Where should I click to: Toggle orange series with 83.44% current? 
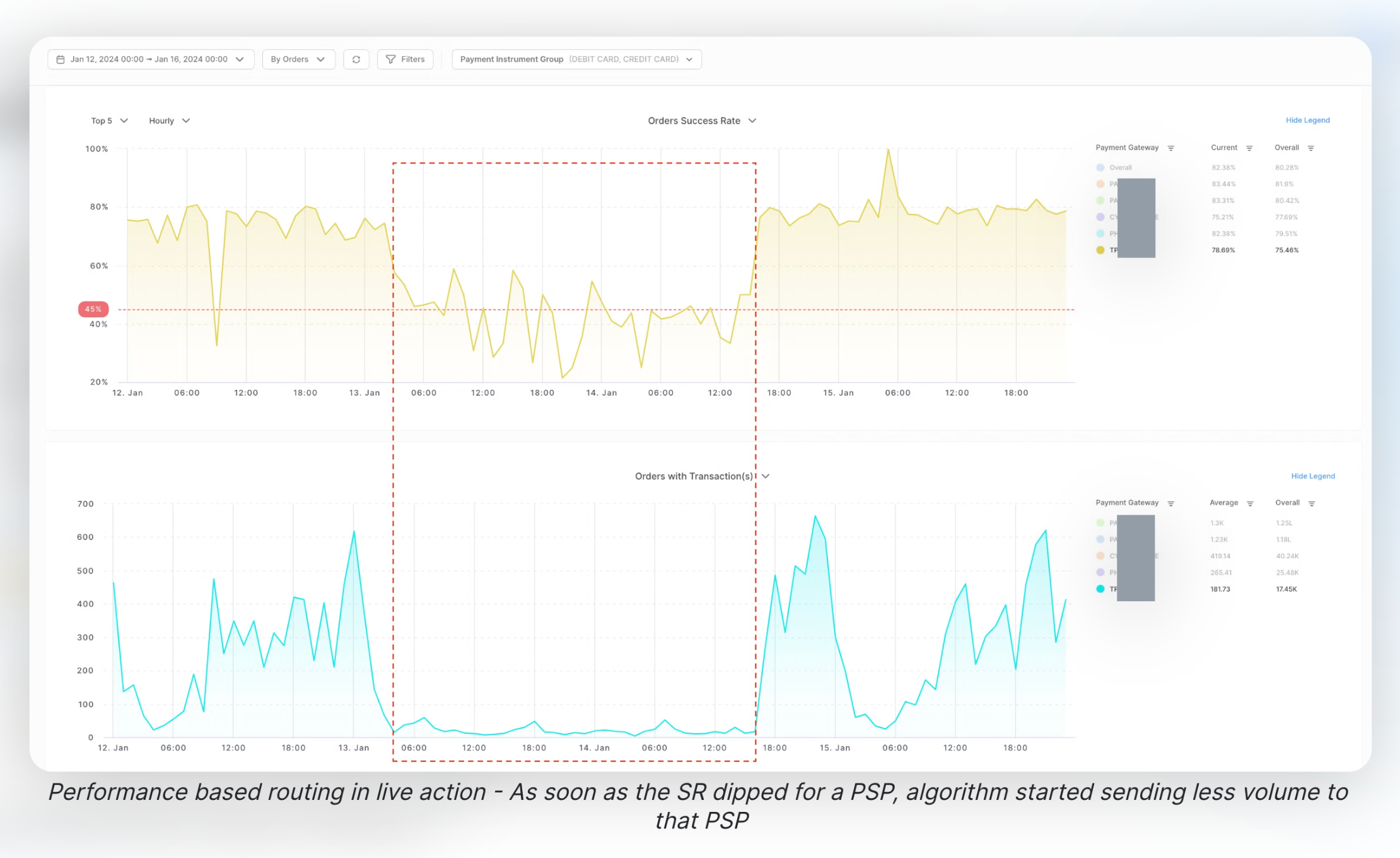pyautogui.click(x=1100, y=184)
